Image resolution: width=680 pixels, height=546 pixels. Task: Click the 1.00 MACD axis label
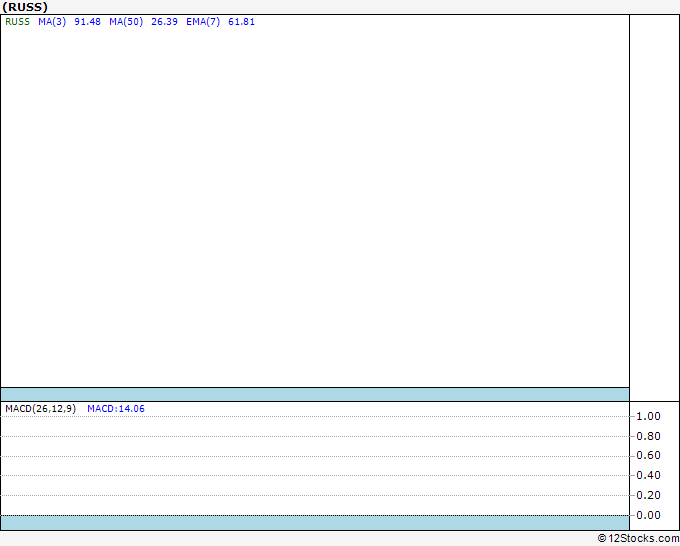[x=648, y=416]
